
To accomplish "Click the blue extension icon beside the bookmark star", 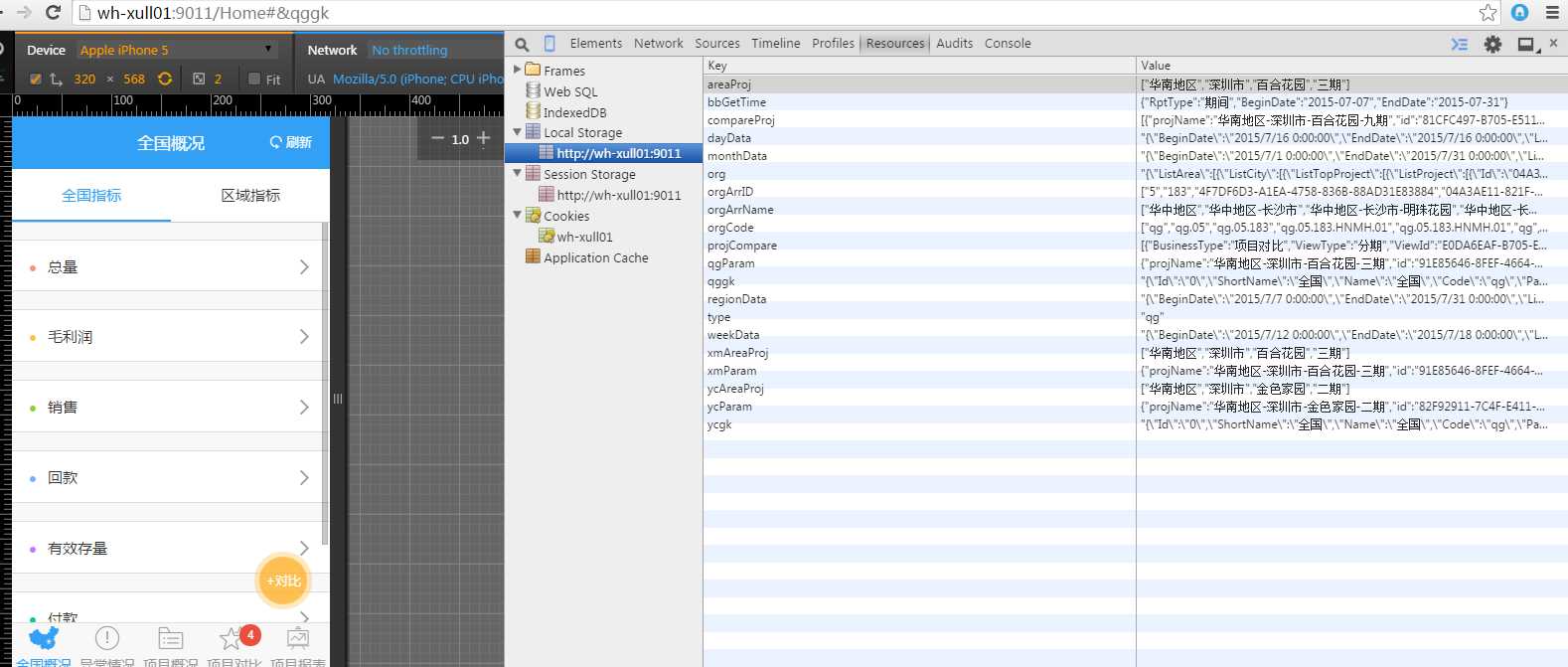I will tap(1519, 12).
